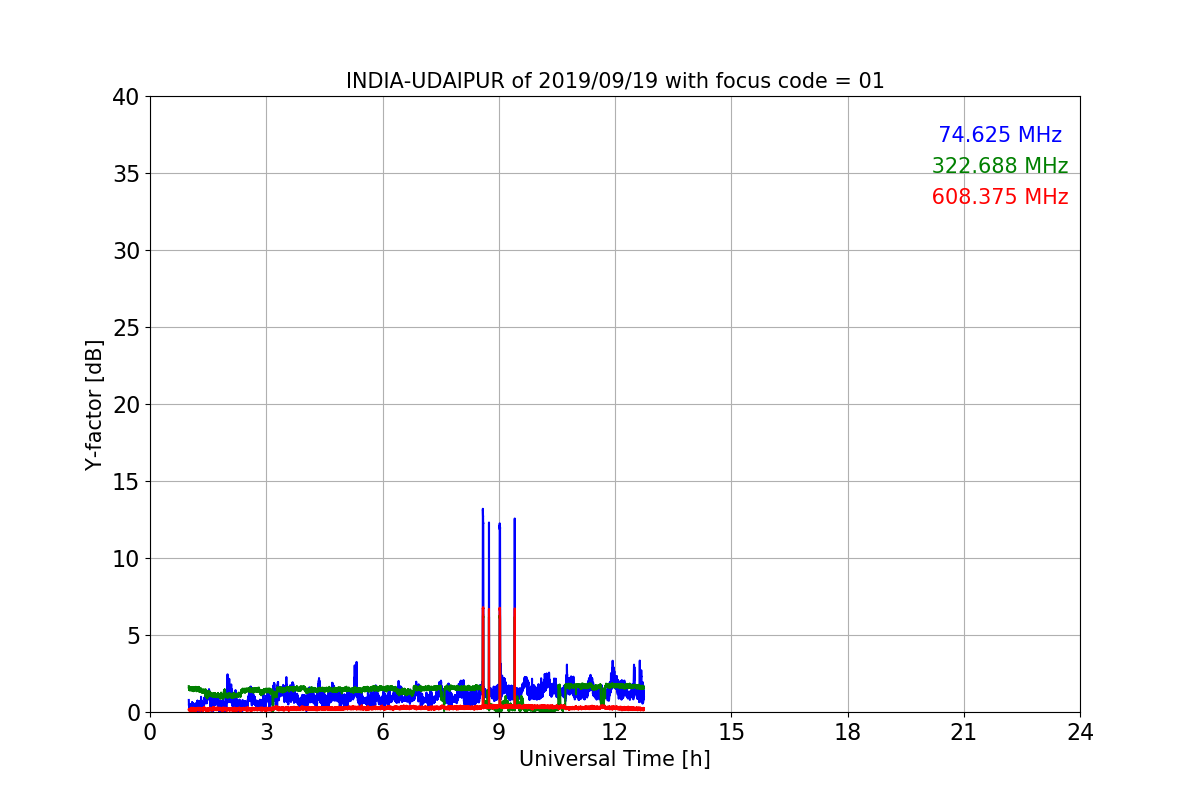Click the x-axis tick label 12

(615, 732)
